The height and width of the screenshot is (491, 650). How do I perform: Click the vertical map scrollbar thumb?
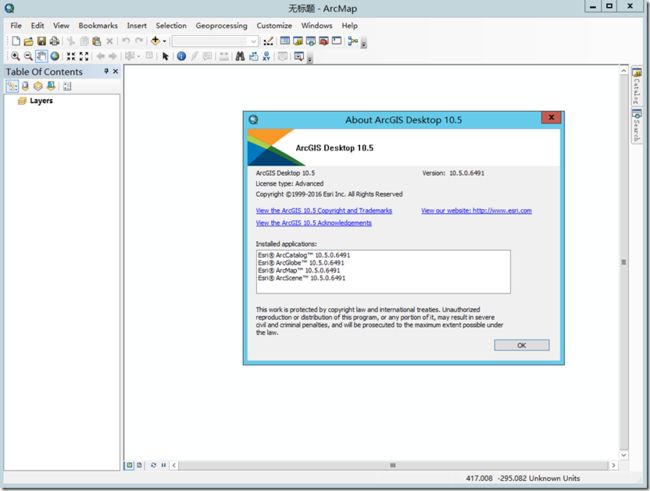pos(623,262)
